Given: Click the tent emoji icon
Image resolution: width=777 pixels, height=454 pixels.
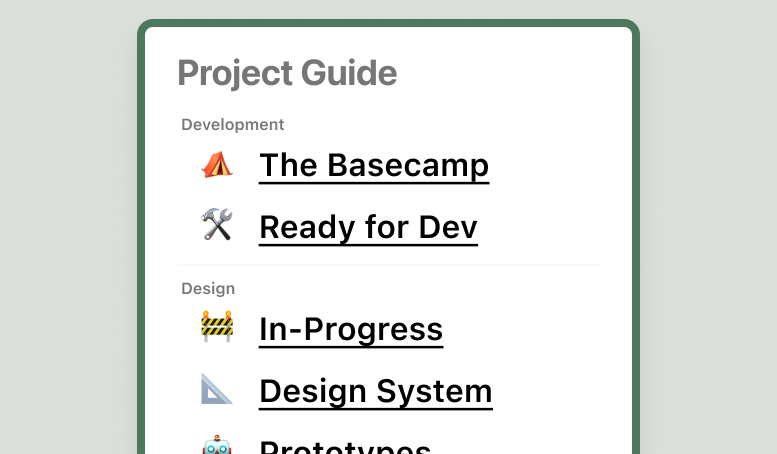Looking at the screenshot, I should [x=216, y=164].
